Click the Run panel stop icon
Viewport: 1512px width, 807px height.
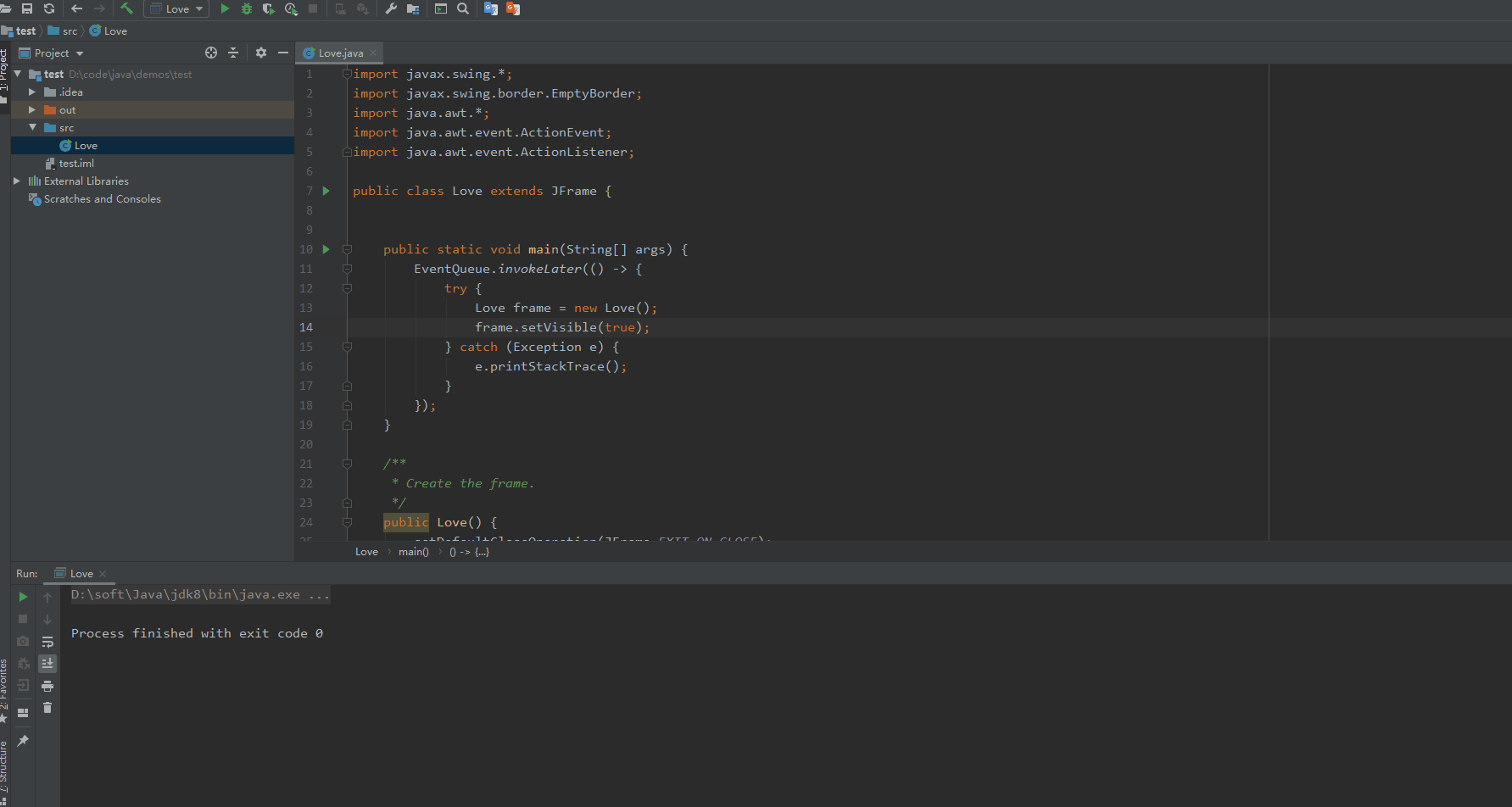tap(23, 619)
